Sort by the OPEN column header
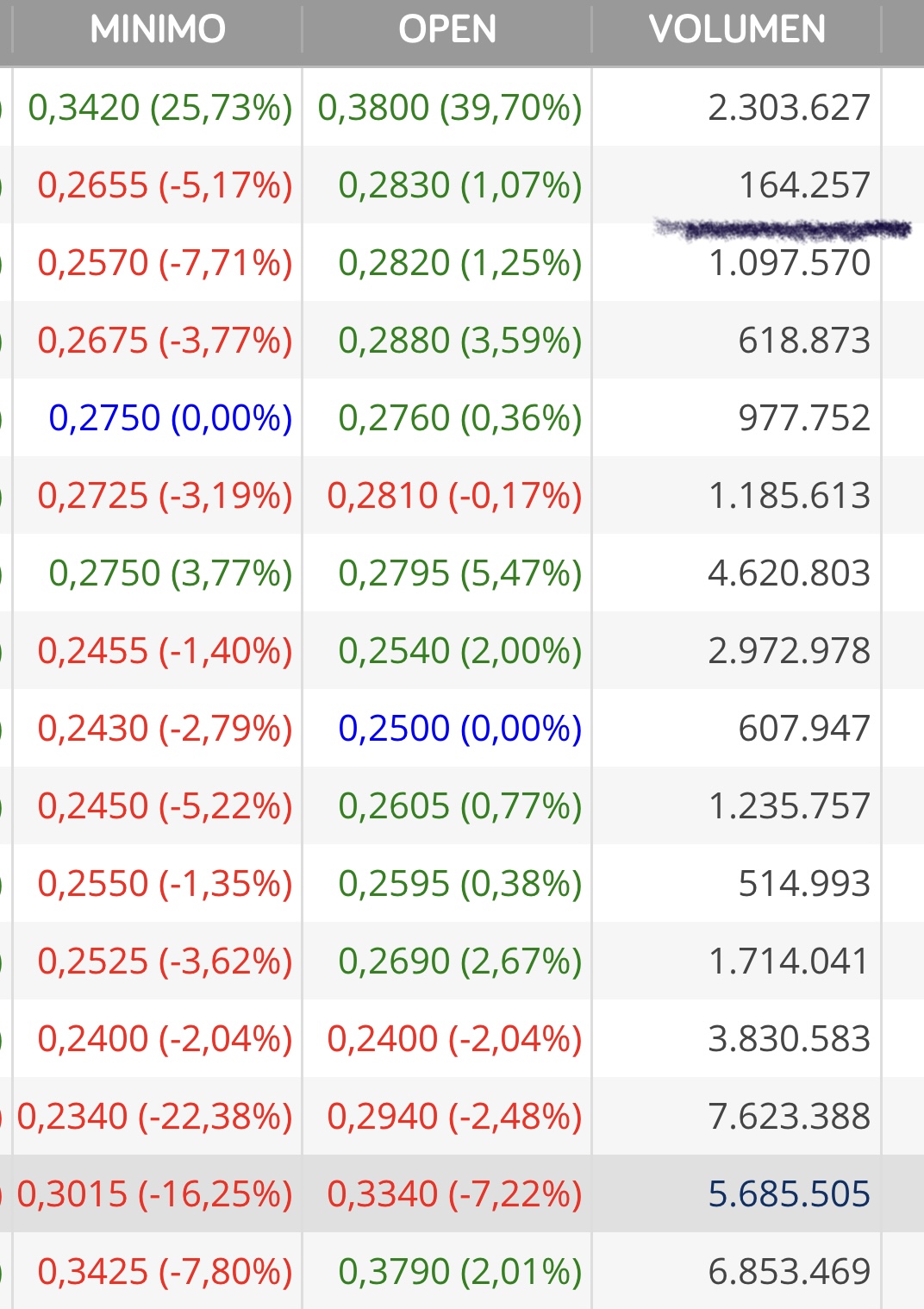Image resolution: width=924 pixels, height=1309 pixels. [447, 29]
